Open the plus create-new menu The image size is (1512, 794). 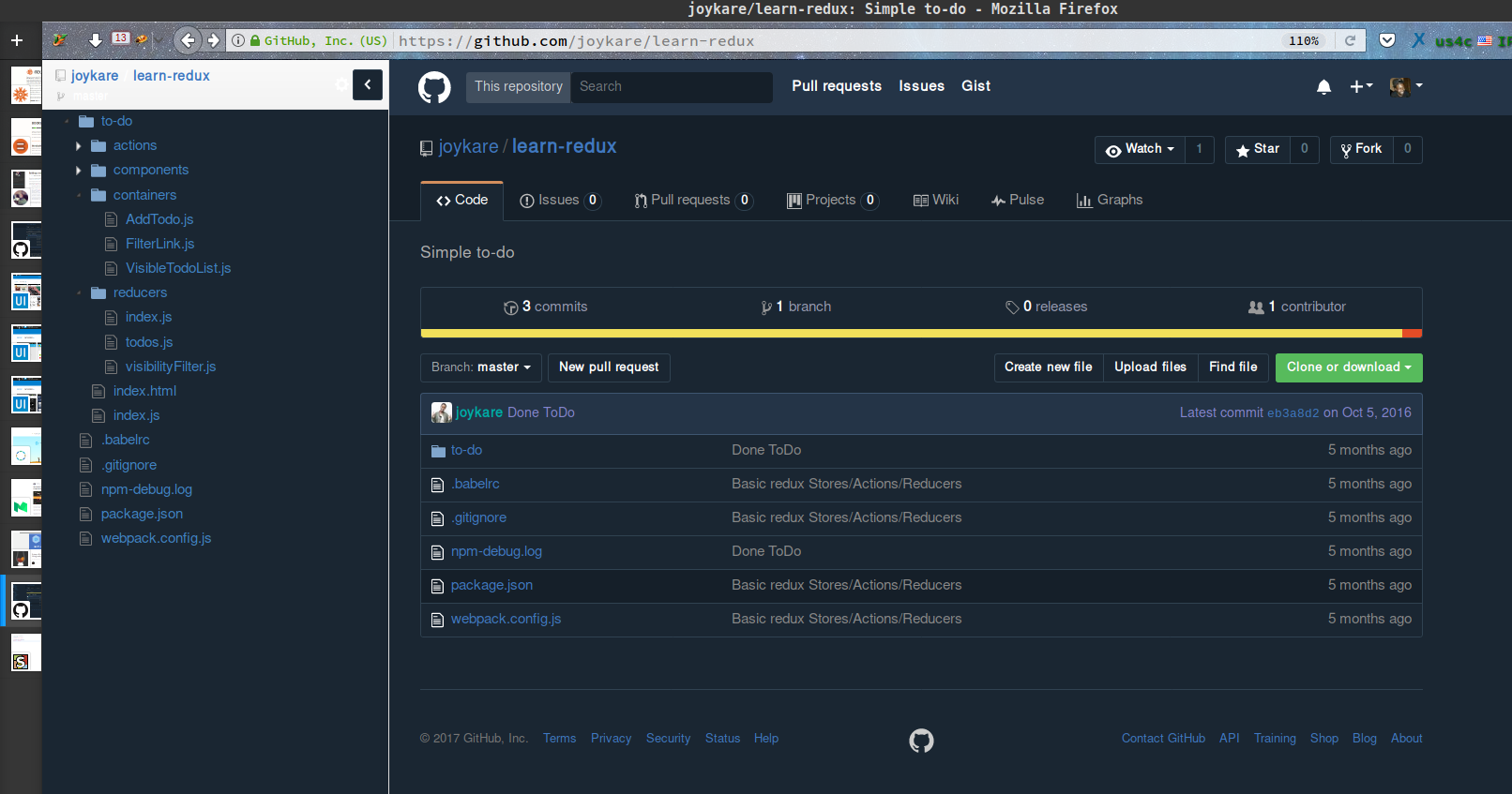[1361, 86]
